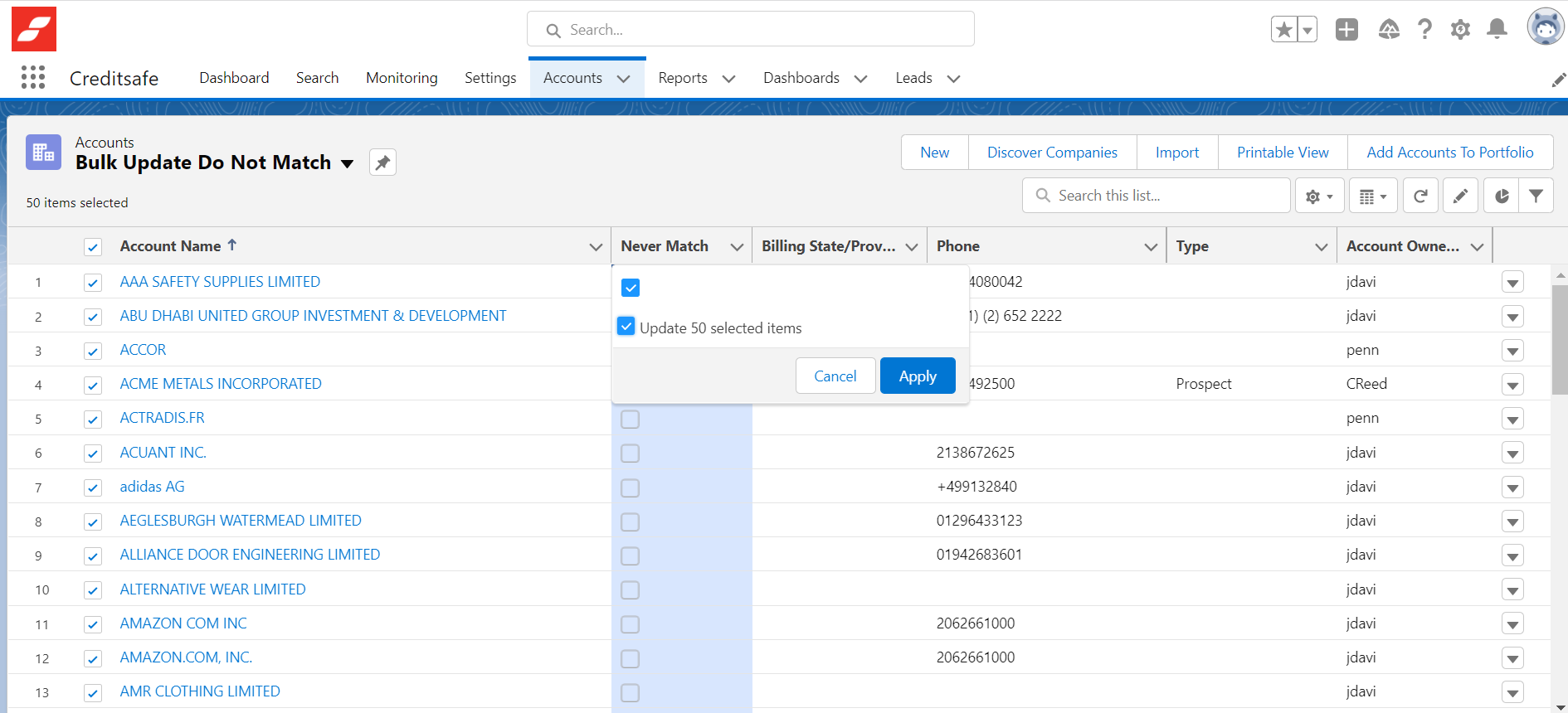The height and width of the screenshot is (713, 1568).
Task: Open row actions for AMAZON COM INC
Action: tap(1512, 624)
